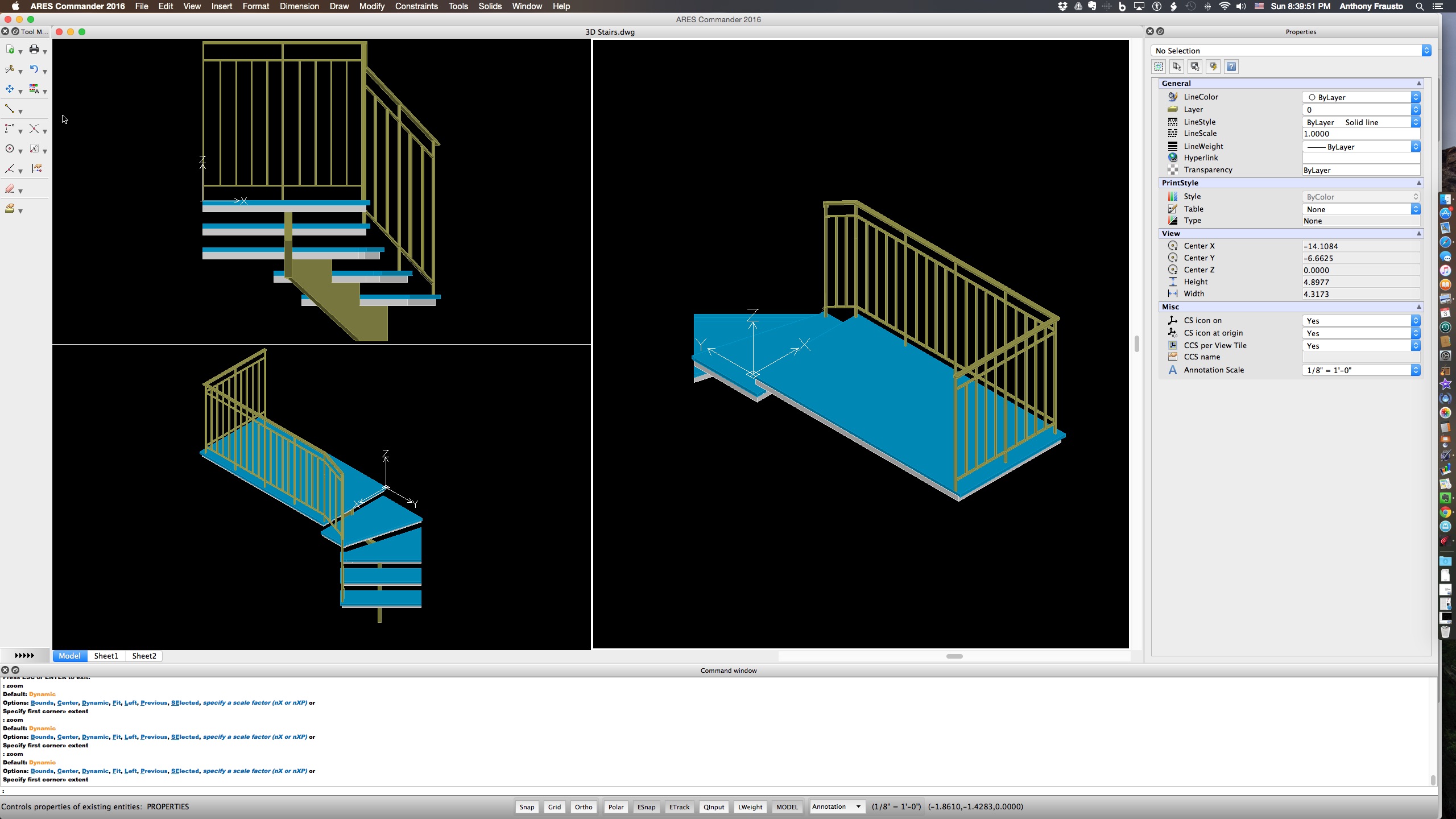
Task: Click the Print icon in Tool Matrix
Action: [x=34, y=49]
